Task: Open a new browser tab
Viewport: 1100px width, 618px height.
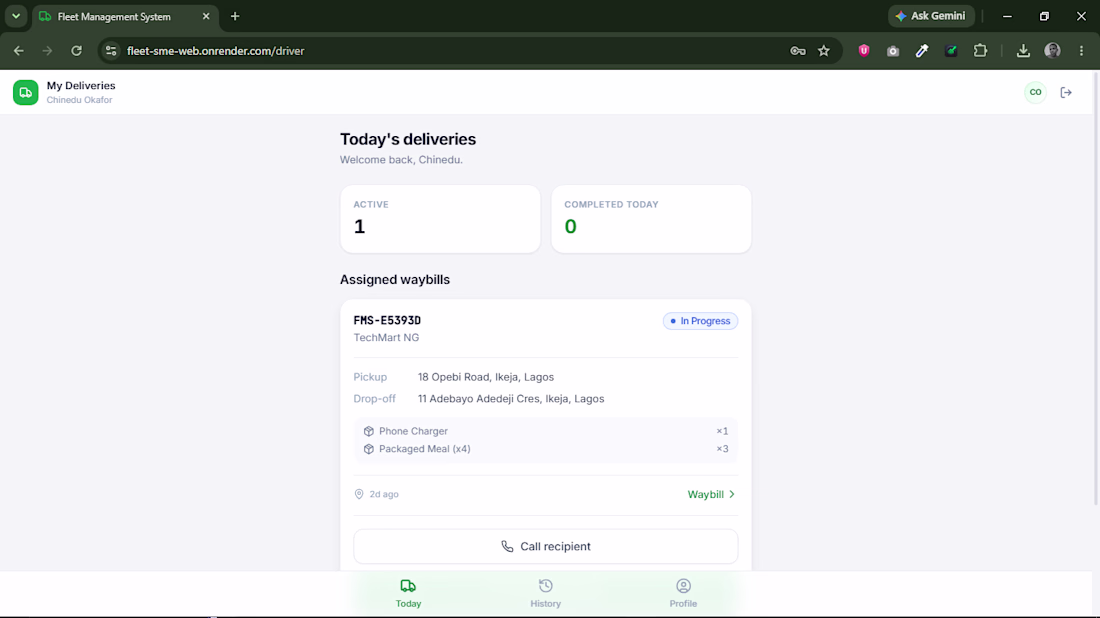Action: point(235,16)
